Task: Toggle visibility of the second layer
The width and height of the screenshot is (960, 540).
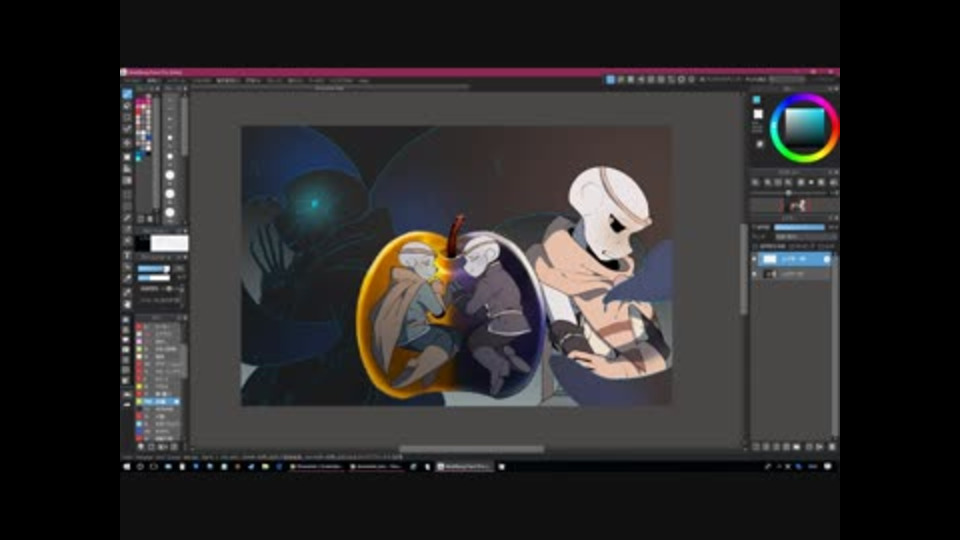Action: click(755, 274)
